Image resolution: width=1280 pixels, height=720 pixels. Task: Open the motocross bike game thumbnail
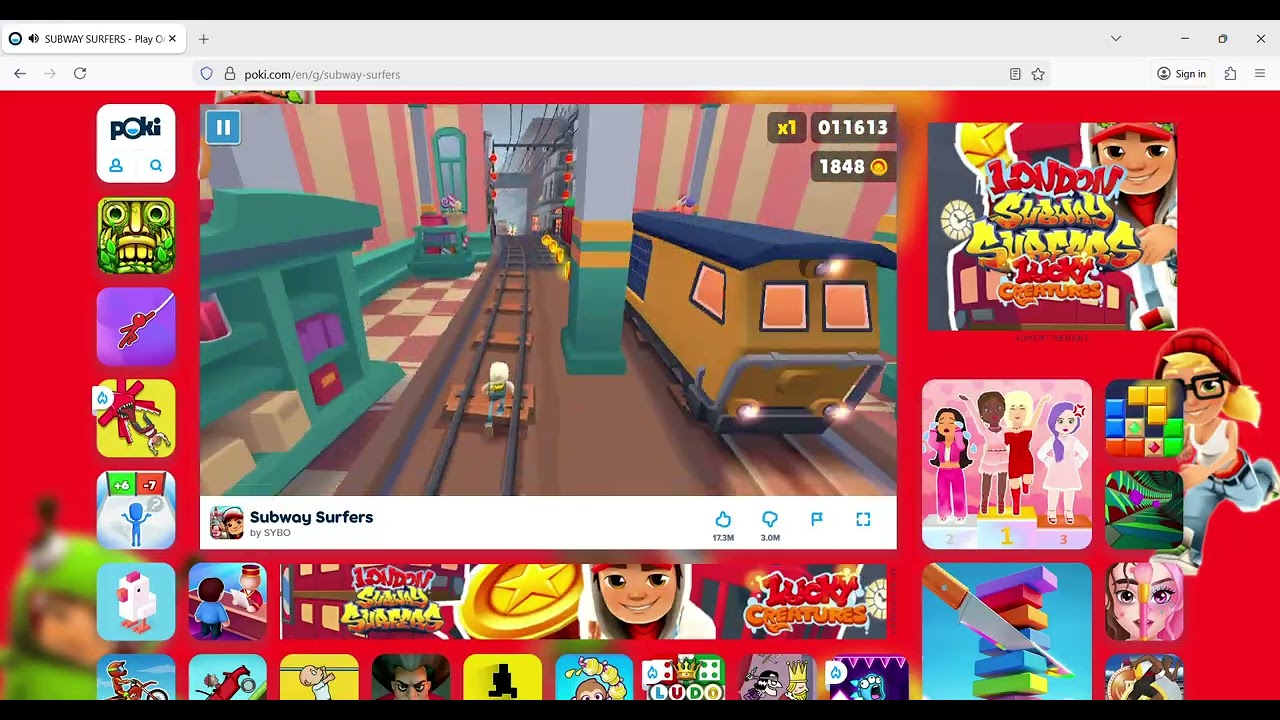tap(136, 677)
